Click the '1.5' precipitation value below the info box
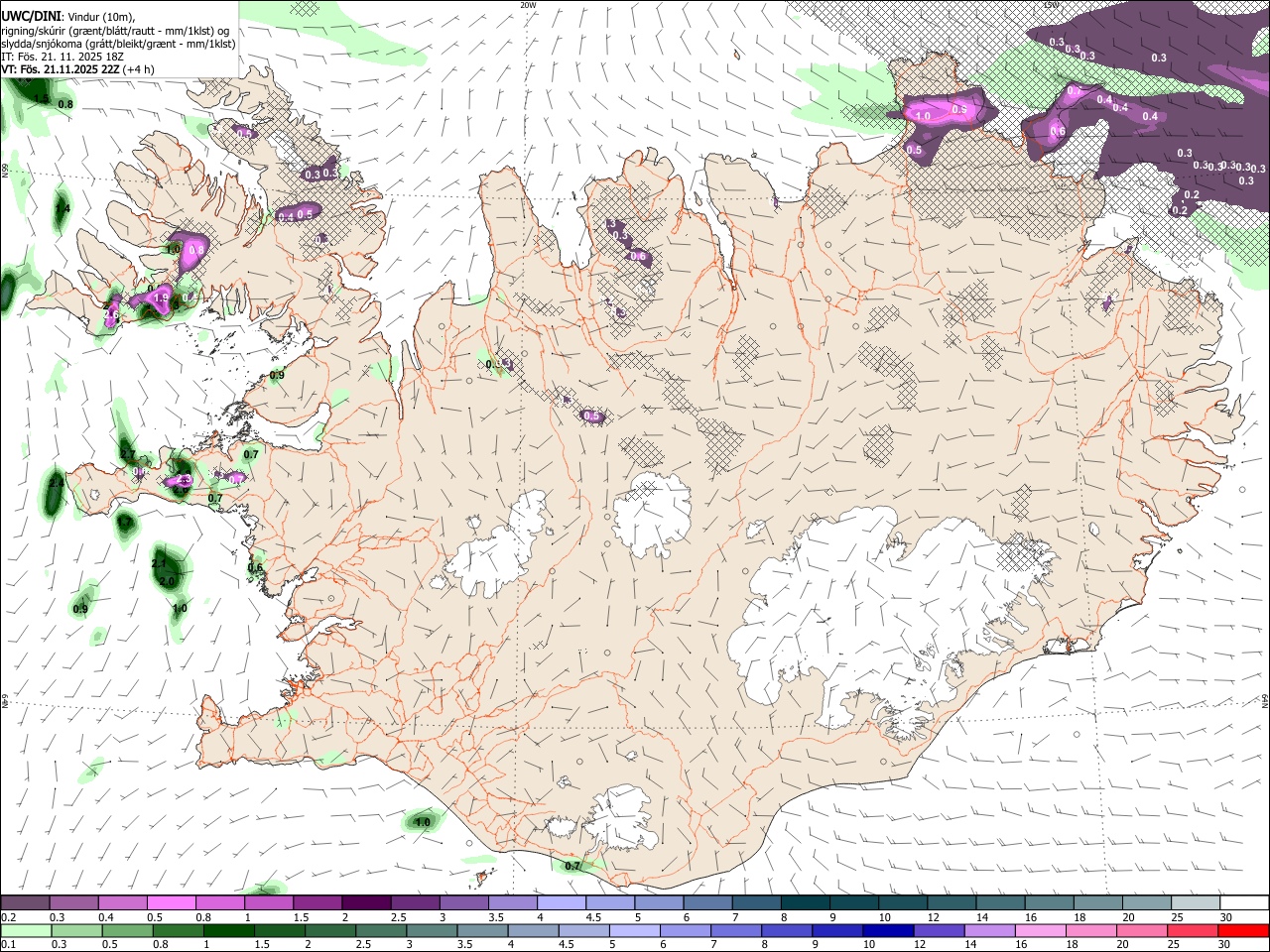Screen dimensions: 1270x952 click(41, 98)
